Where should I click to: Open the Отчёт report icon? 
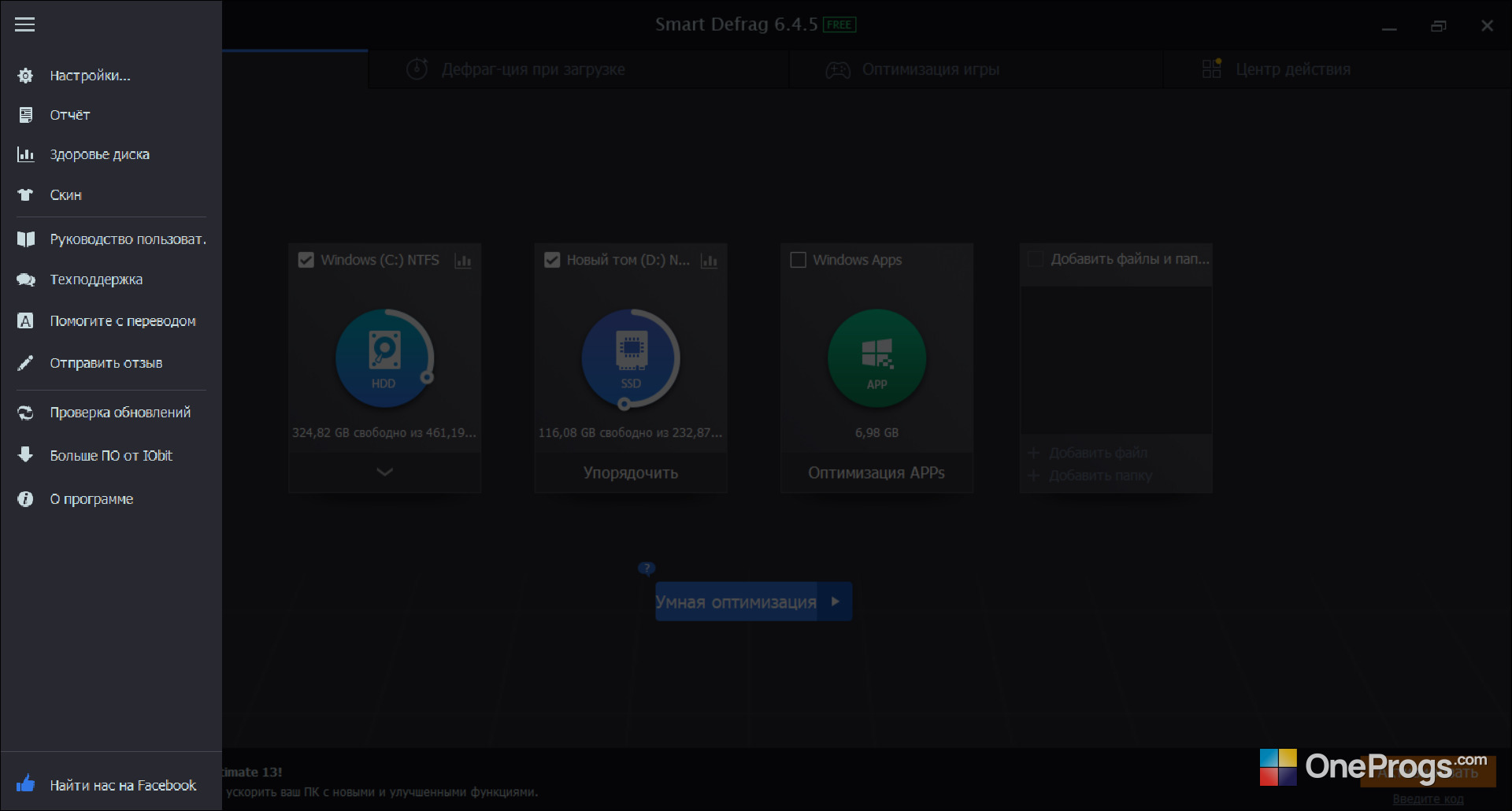25,115
